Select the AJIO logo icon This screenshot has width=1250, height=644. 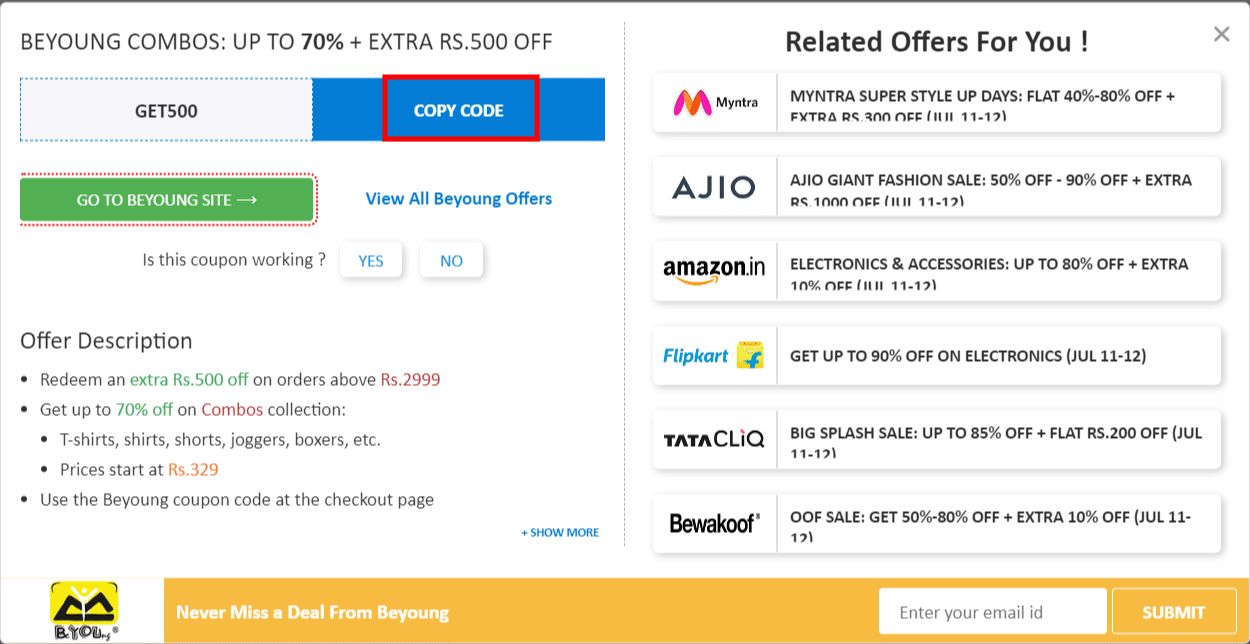pos(714,186)
